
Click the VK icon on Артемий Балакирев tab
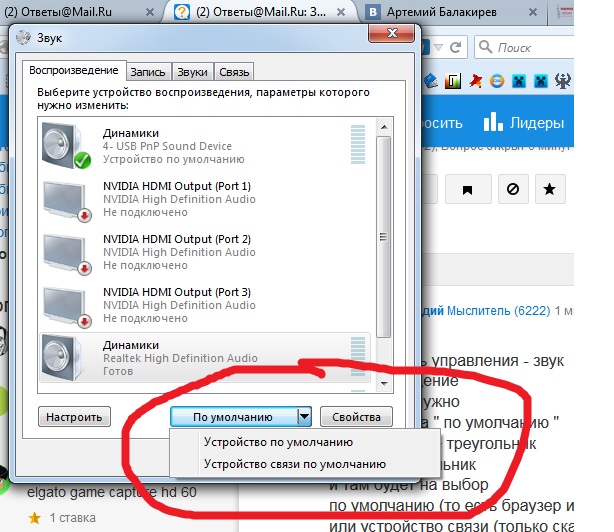point(373,12)
